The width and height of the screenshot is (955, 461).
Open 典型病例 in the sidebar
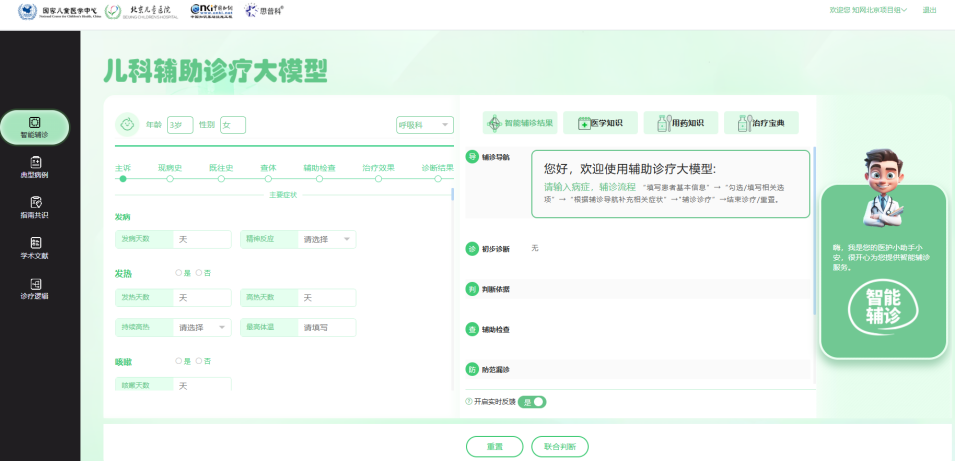[34, 167]
